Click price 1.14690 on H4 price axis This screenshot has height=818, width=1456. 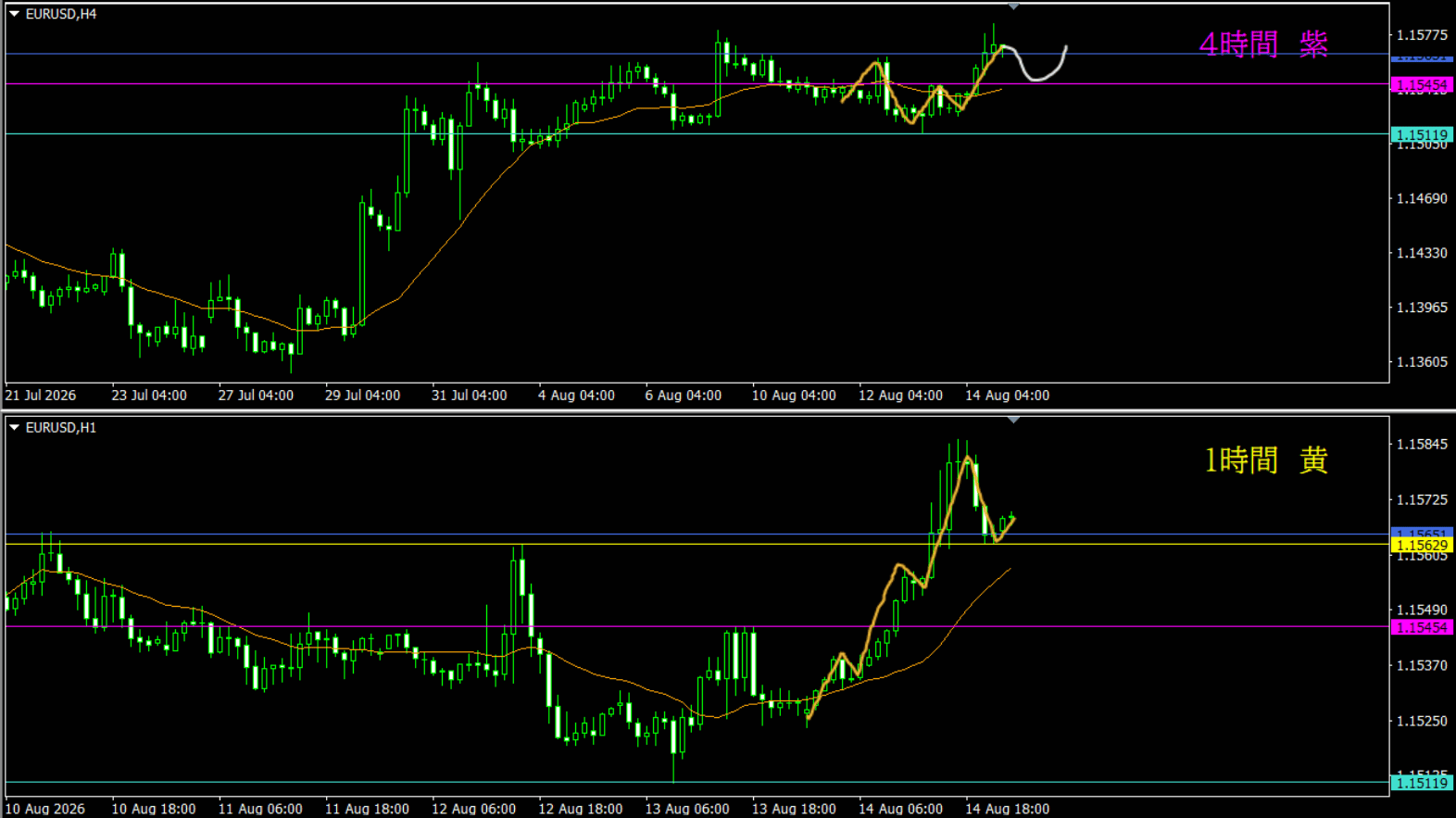1422,198
